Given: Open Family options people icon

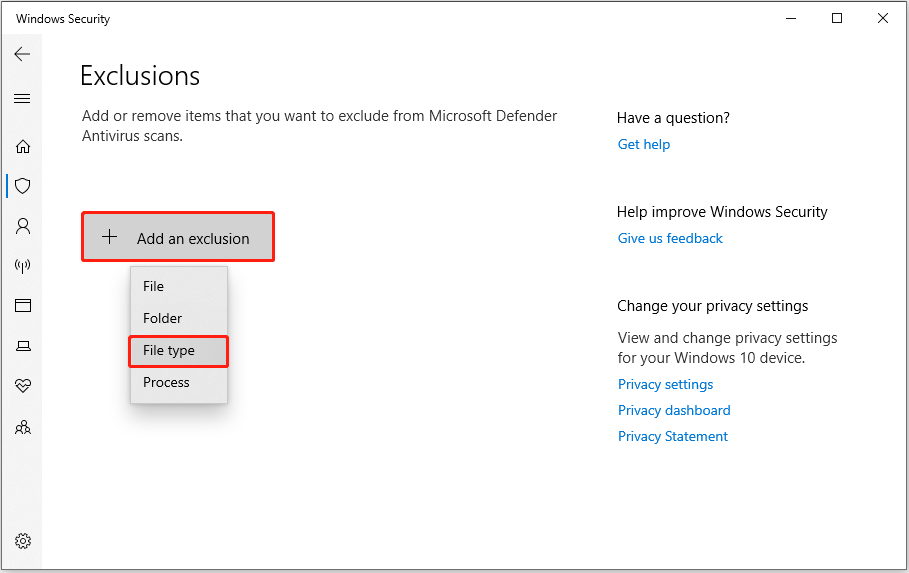Looking at the screenshot, I should (22, 427).
